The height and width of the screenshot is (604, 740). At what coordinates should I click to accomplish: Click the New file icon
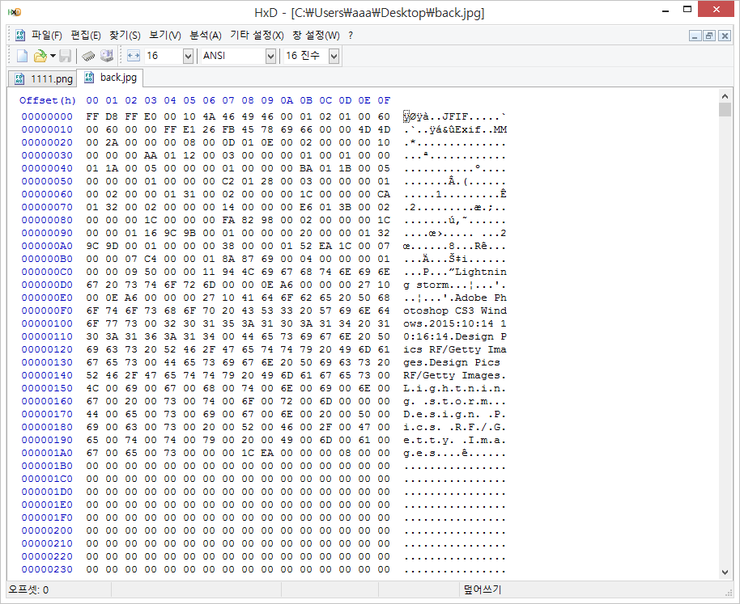pyautogui.click(x=21, y=56)
